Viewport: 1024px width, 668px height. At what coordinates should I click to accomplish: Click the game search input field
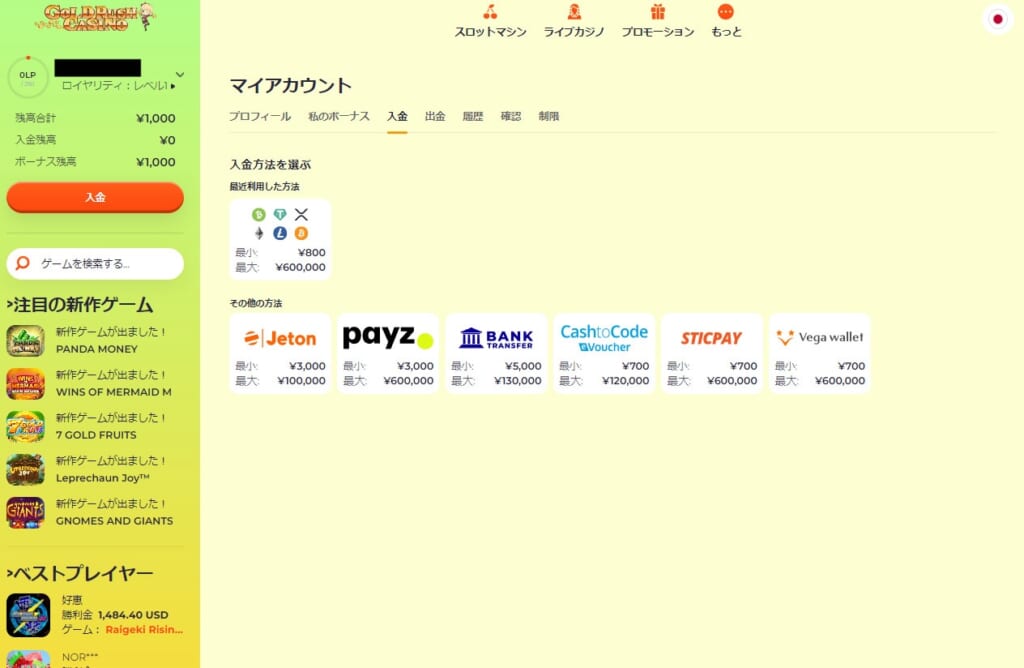click(95, 264)
